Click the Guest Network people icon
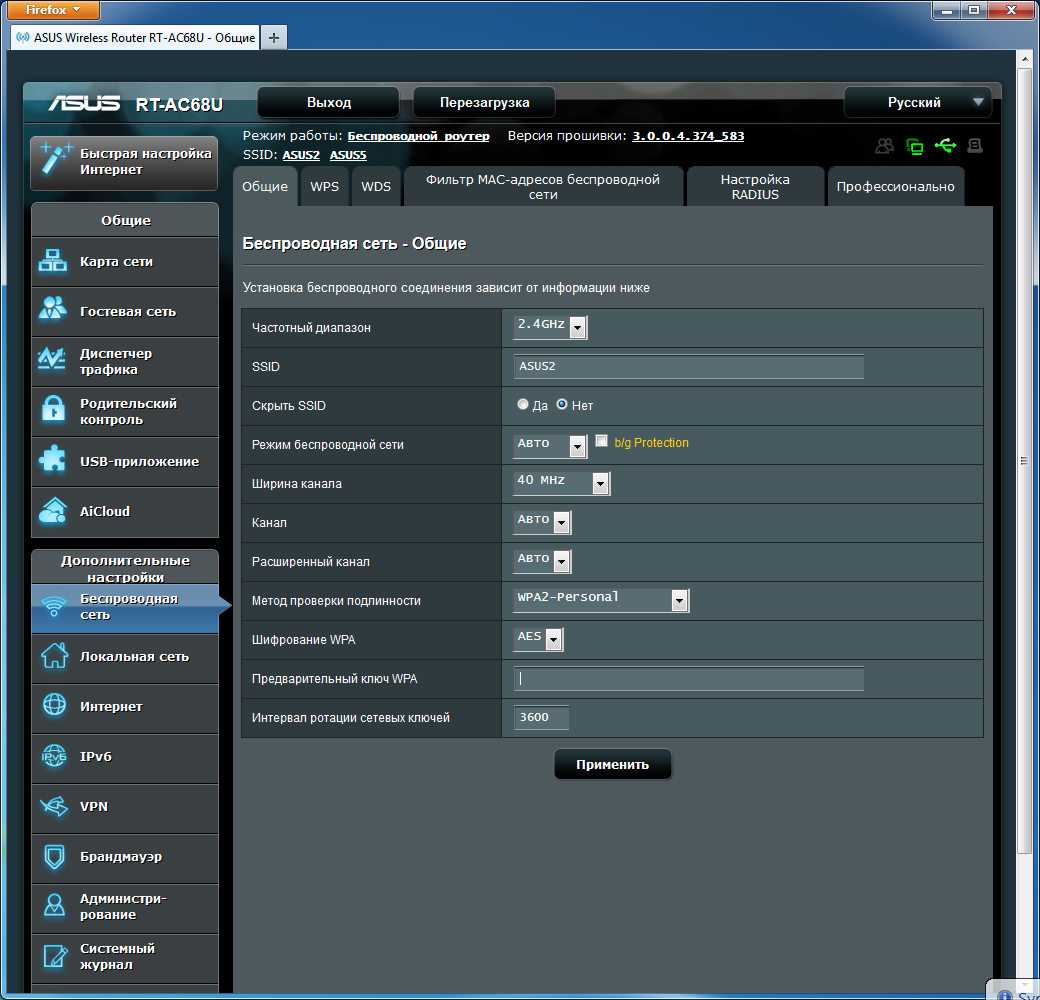 pos(53,309)
